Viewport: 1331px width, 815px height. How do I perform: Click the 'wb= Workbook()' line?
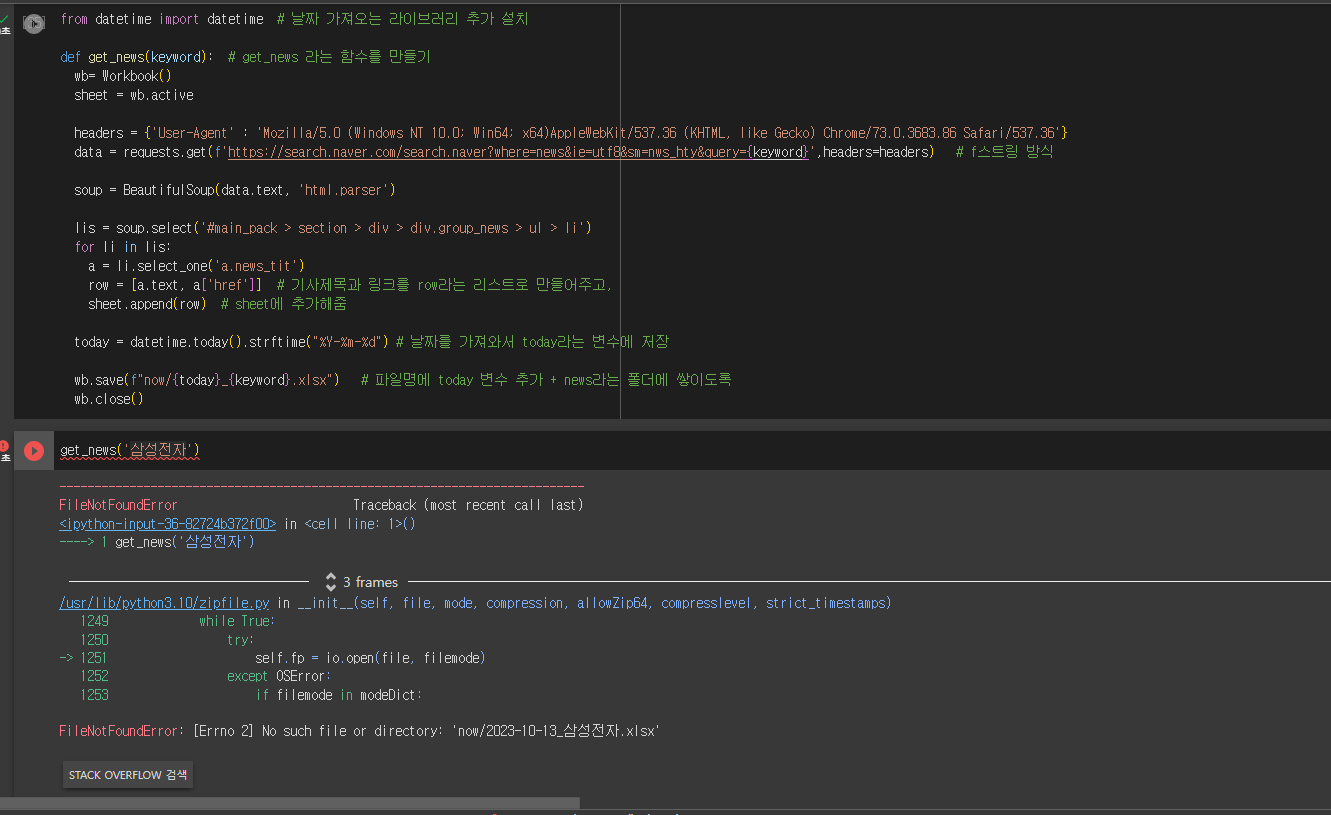pos(123,76)
